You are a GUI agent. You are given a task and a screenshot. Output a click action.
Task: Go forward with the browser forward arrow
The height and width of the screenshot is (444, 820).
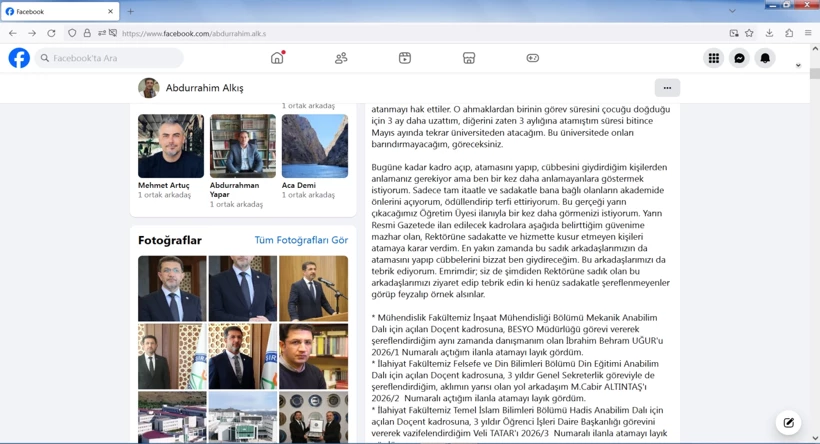tap(32, 33)
